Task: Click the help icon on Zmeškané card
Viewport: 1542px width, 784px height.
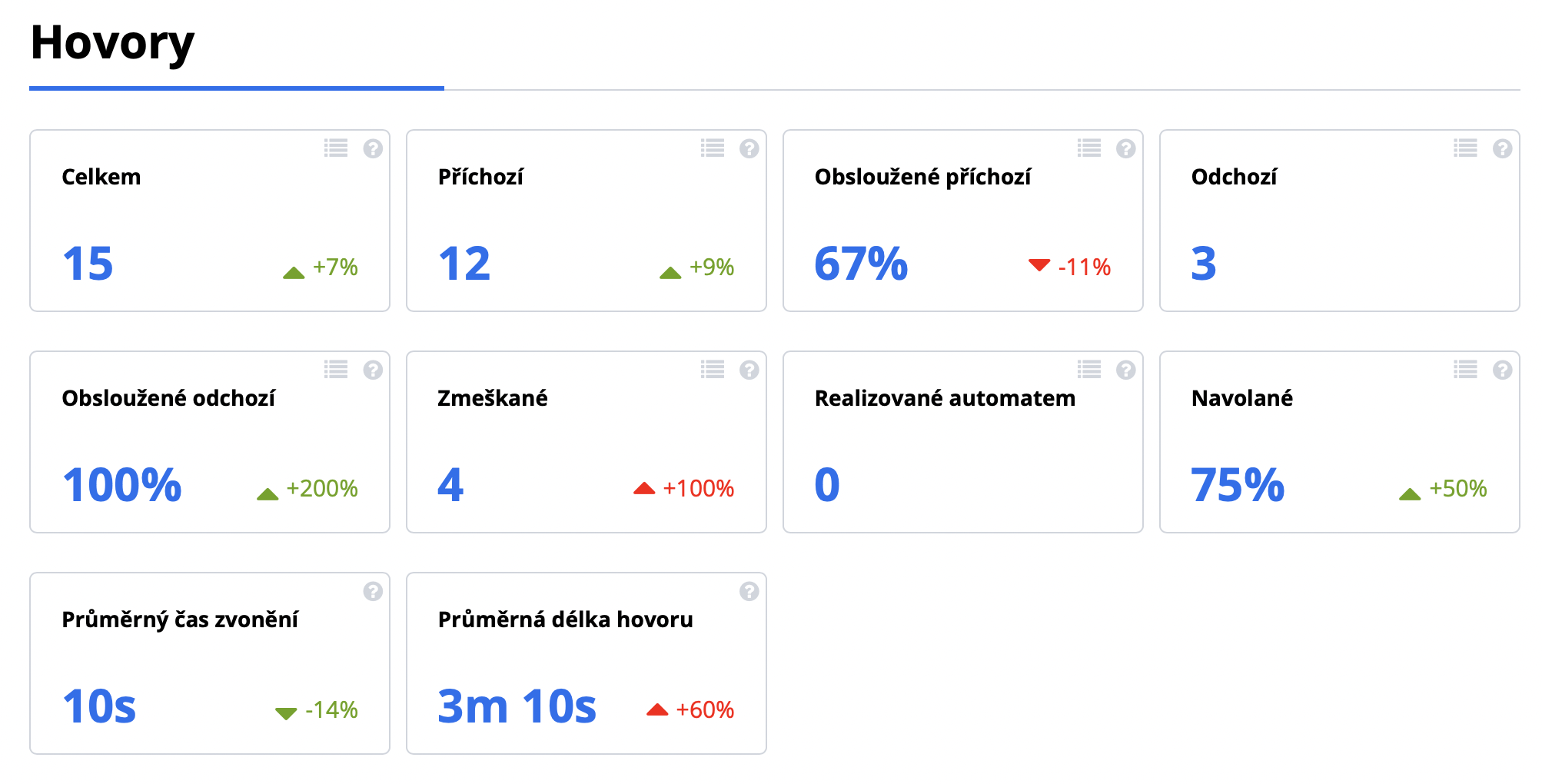Action: coord(749,370)
